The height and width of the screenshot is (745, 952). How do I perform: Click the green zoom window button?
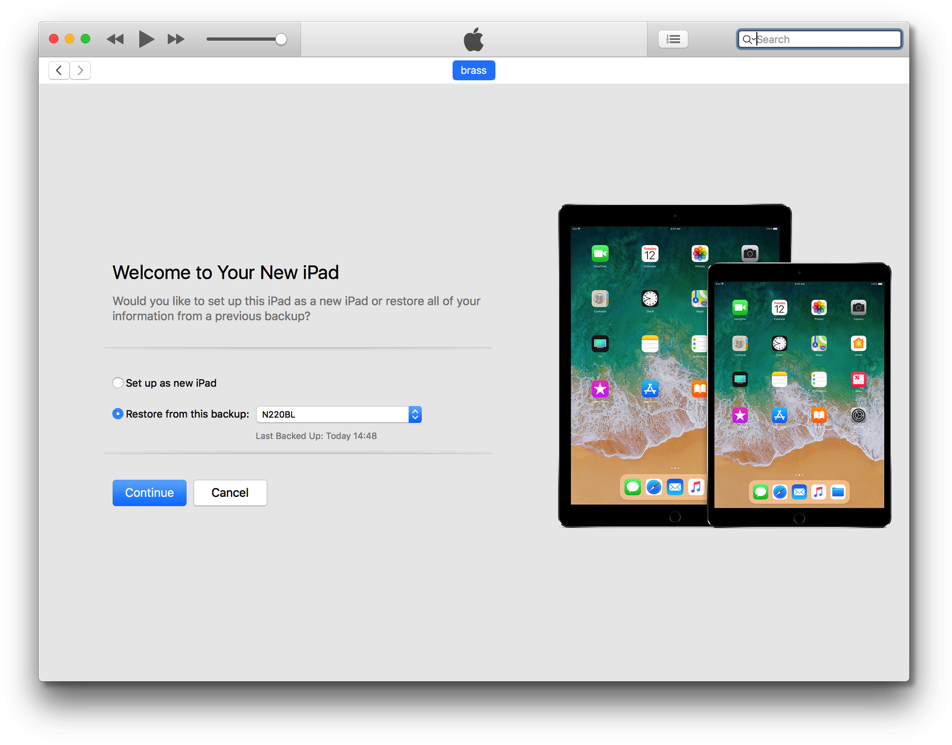tap(86, 39)
